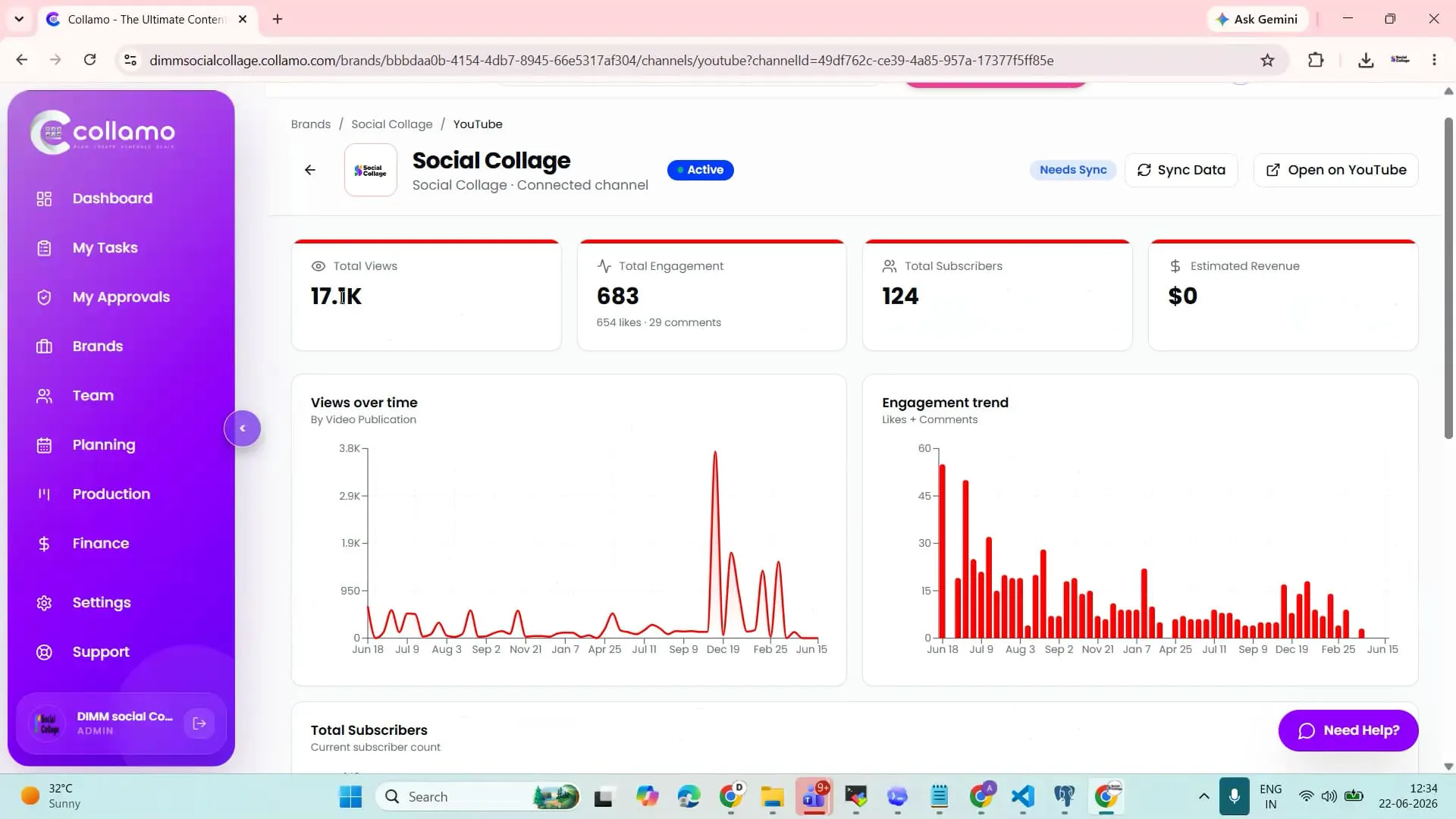This screenshot has height=819, width=1456.
Task: Click the Support lifebuoy icon
Action: click(44, 652)
